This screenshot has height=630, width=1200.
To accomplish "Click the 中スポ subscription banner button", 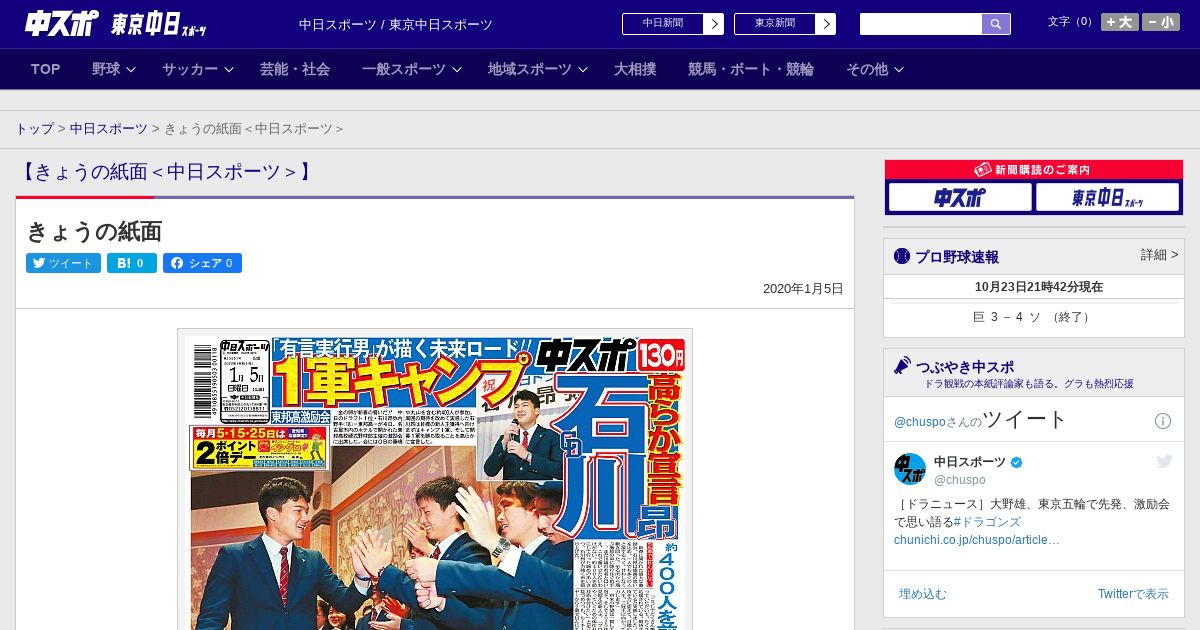I will 960,198.
